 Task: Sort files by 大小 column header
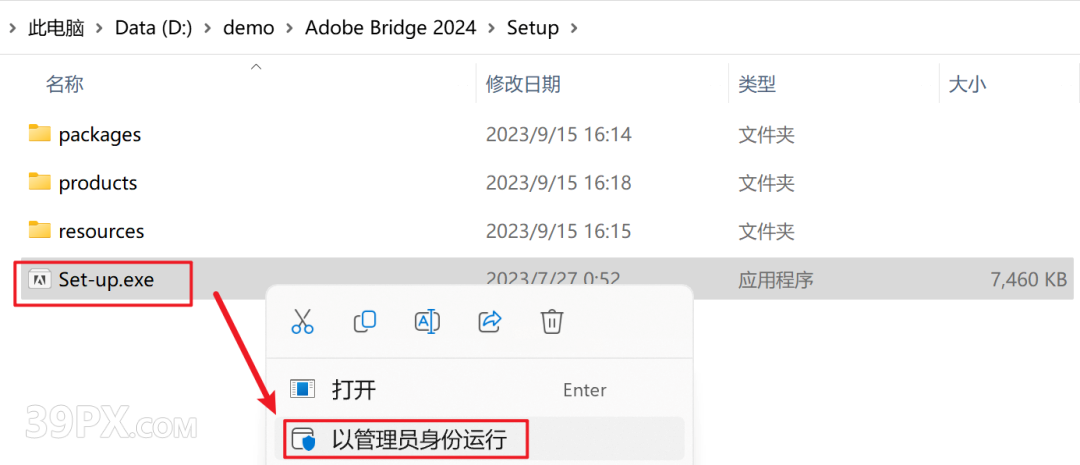coord(968,84)
